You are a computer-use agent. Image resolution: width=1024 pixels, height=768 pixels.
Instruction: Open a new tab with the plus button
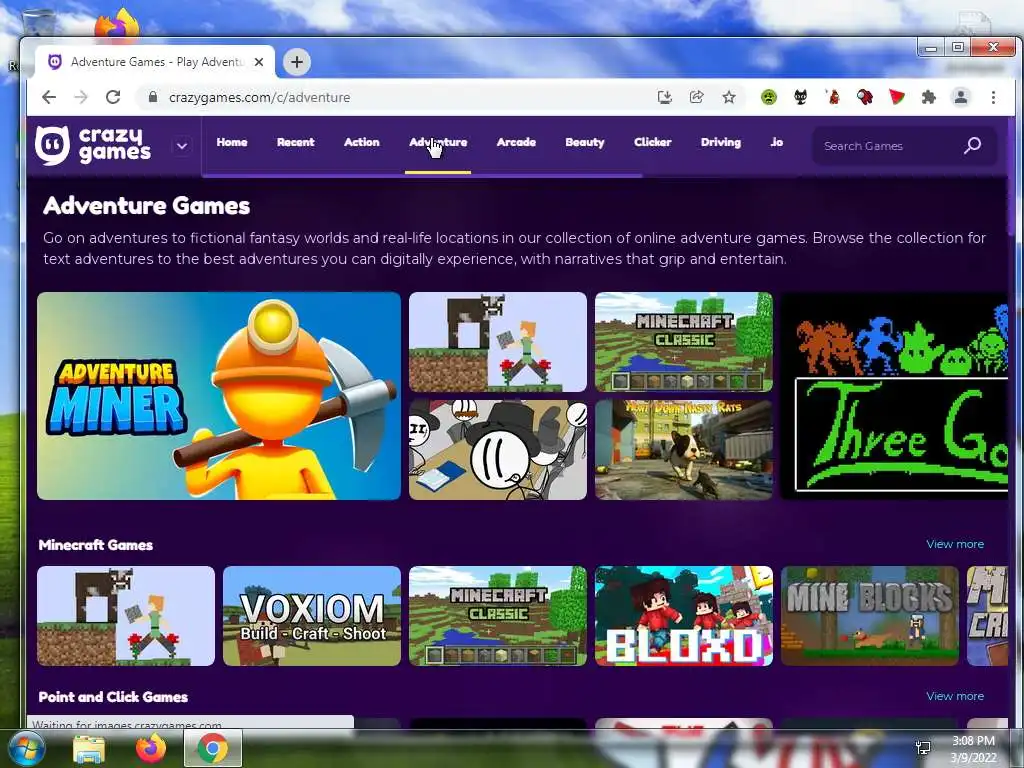click(x=296, y=62)
